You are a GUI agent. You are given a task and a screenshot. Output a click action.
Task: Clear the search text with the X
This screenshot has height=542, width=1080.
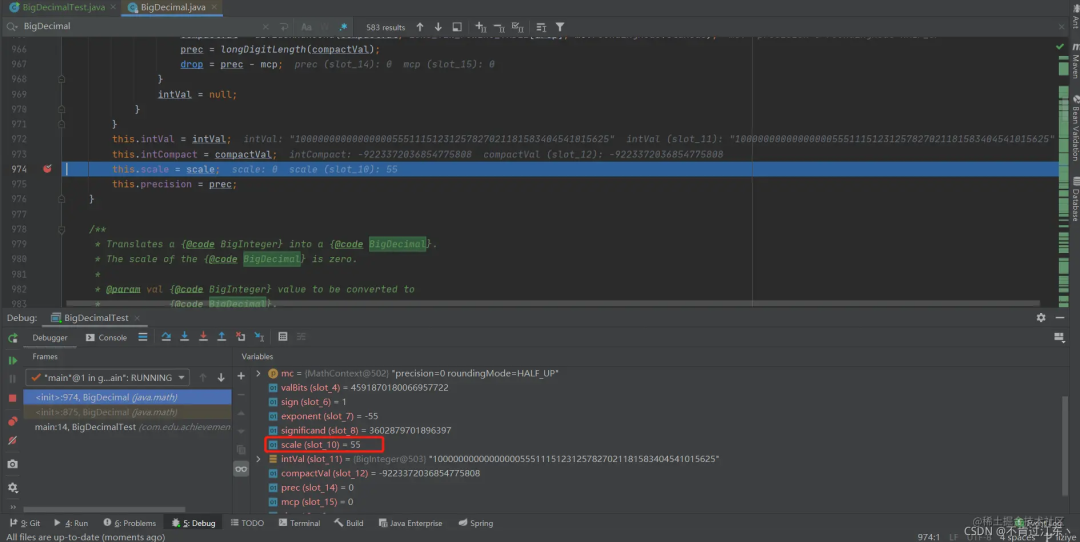(x=266, y=27)
